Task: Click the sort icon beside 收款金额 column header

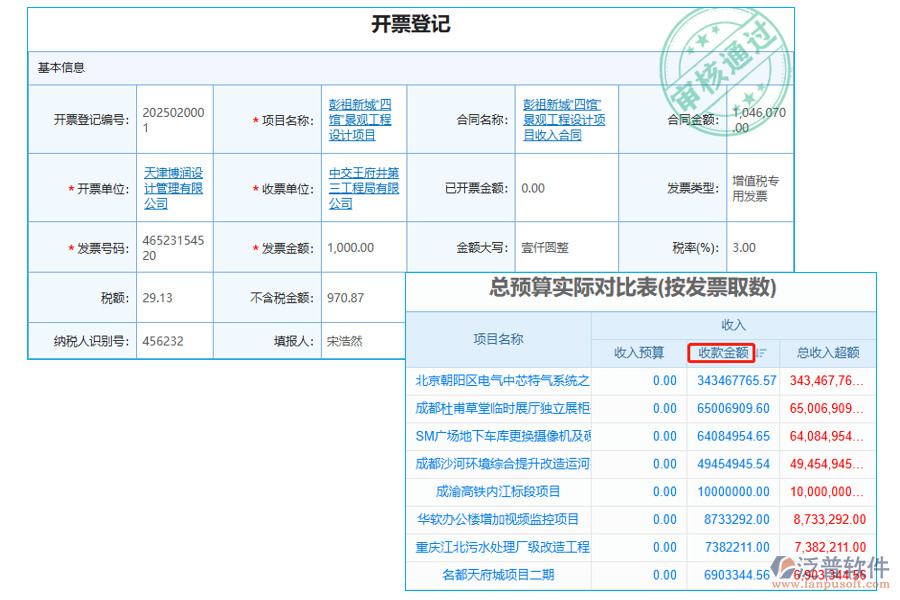Action: click(x=762, y=352)
